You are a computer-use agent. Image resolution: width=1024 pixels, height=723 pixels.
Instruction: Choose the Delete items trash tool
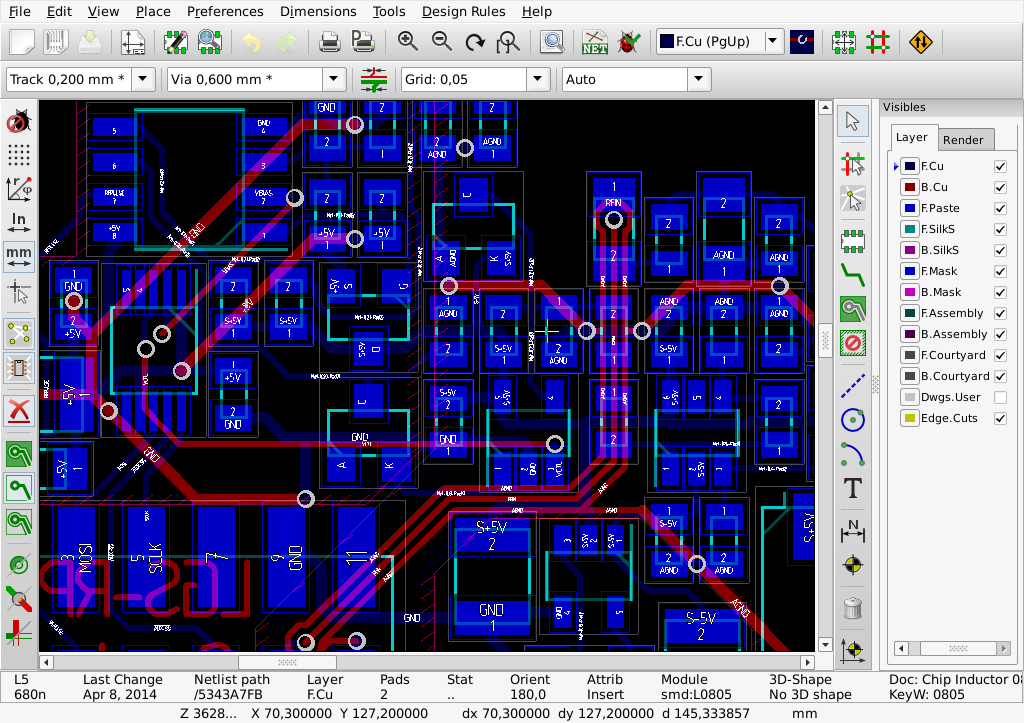pos(852,606)
